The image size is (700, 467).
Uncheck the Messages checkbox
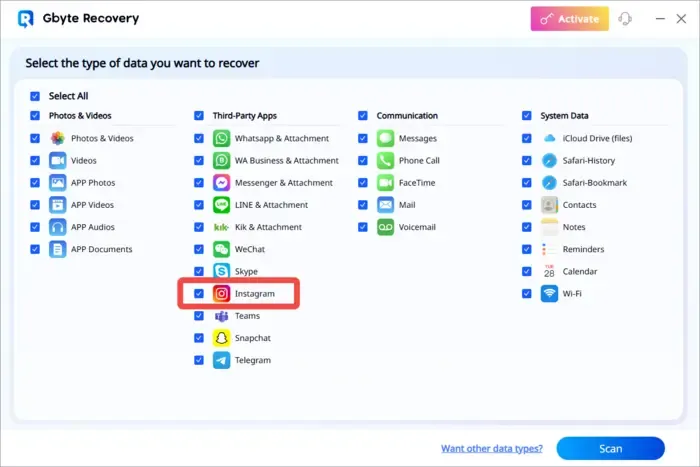tap(362, 138)
